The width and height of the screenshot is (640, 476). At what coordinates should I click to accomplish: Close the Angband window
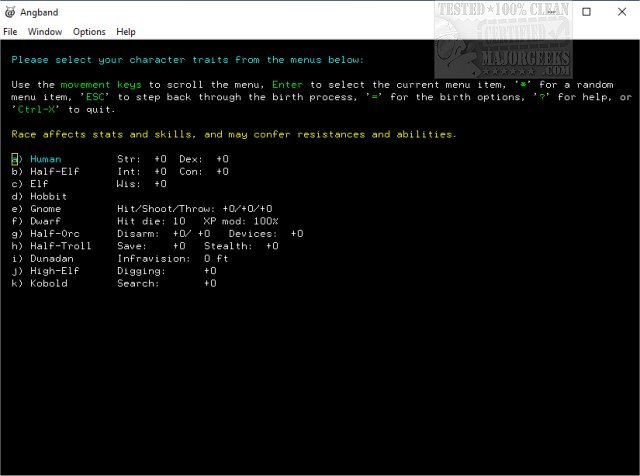tap(622, 12)
